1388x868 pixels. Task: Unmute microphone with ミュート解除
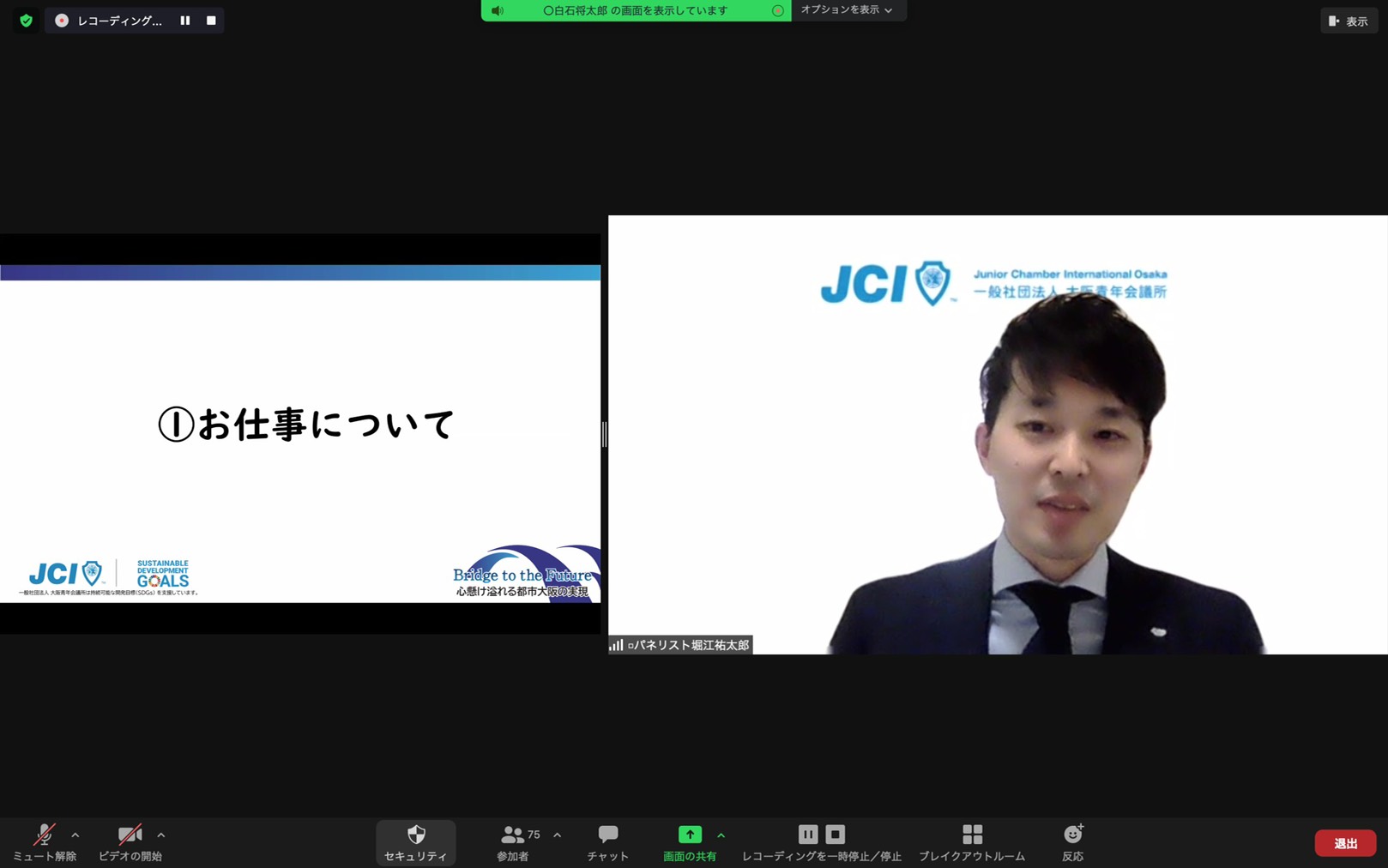click(x=44, y=841)
